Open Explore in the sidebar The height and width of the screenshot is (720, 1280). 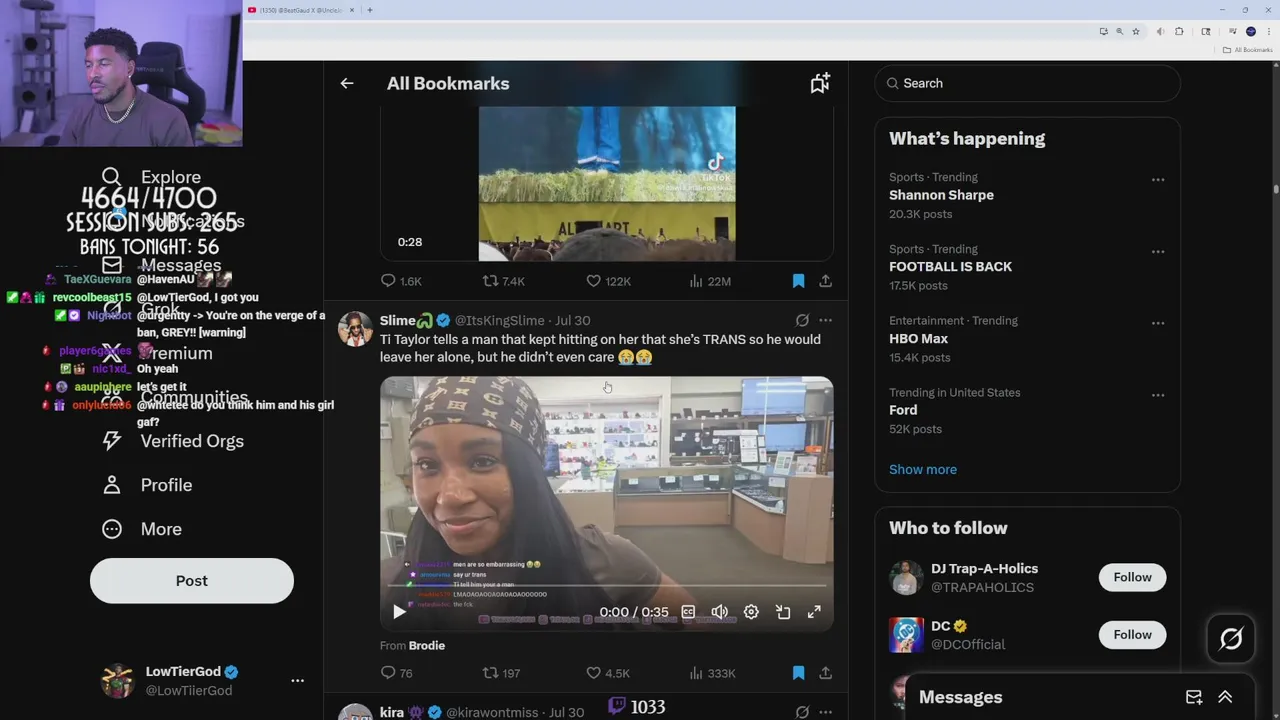point(151,177)
